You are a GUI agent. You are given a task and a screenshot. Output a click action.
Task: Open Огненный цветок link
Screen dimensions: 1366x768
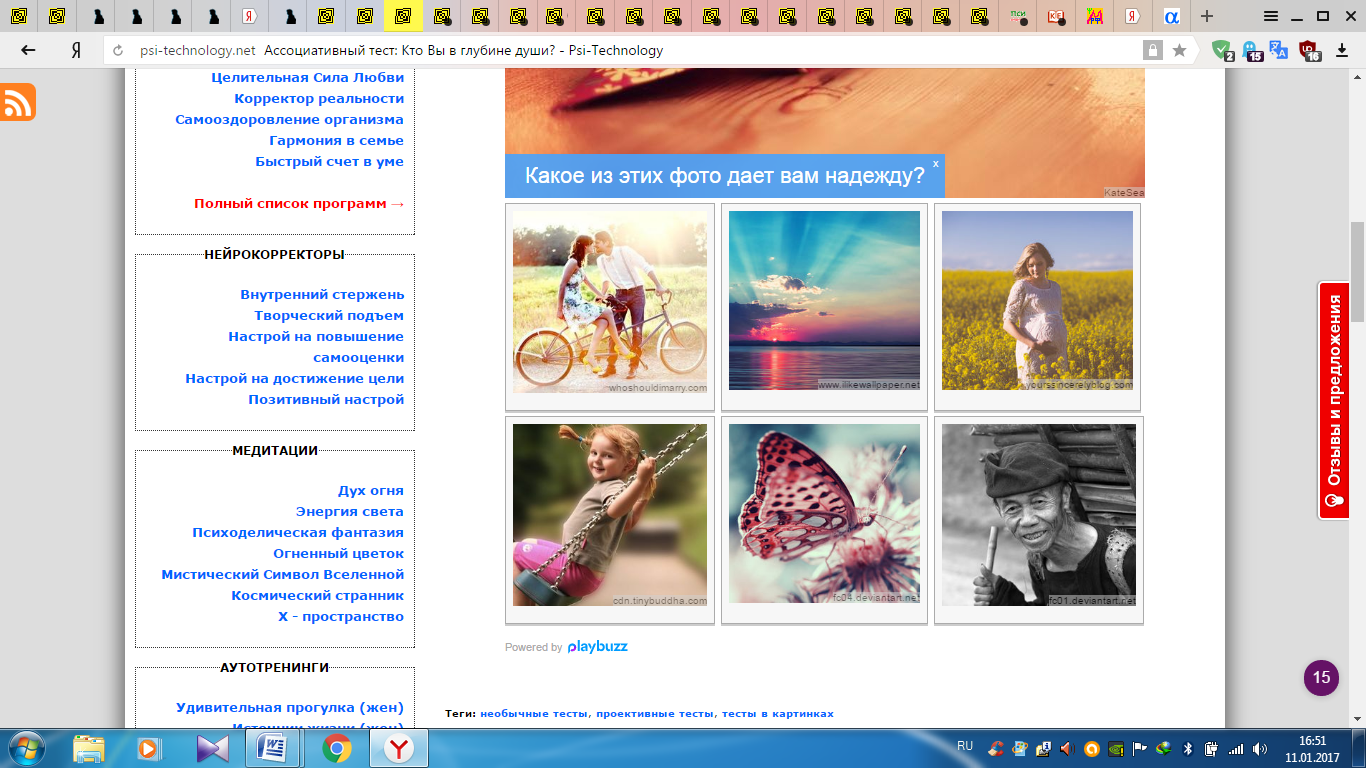[339, 553]
